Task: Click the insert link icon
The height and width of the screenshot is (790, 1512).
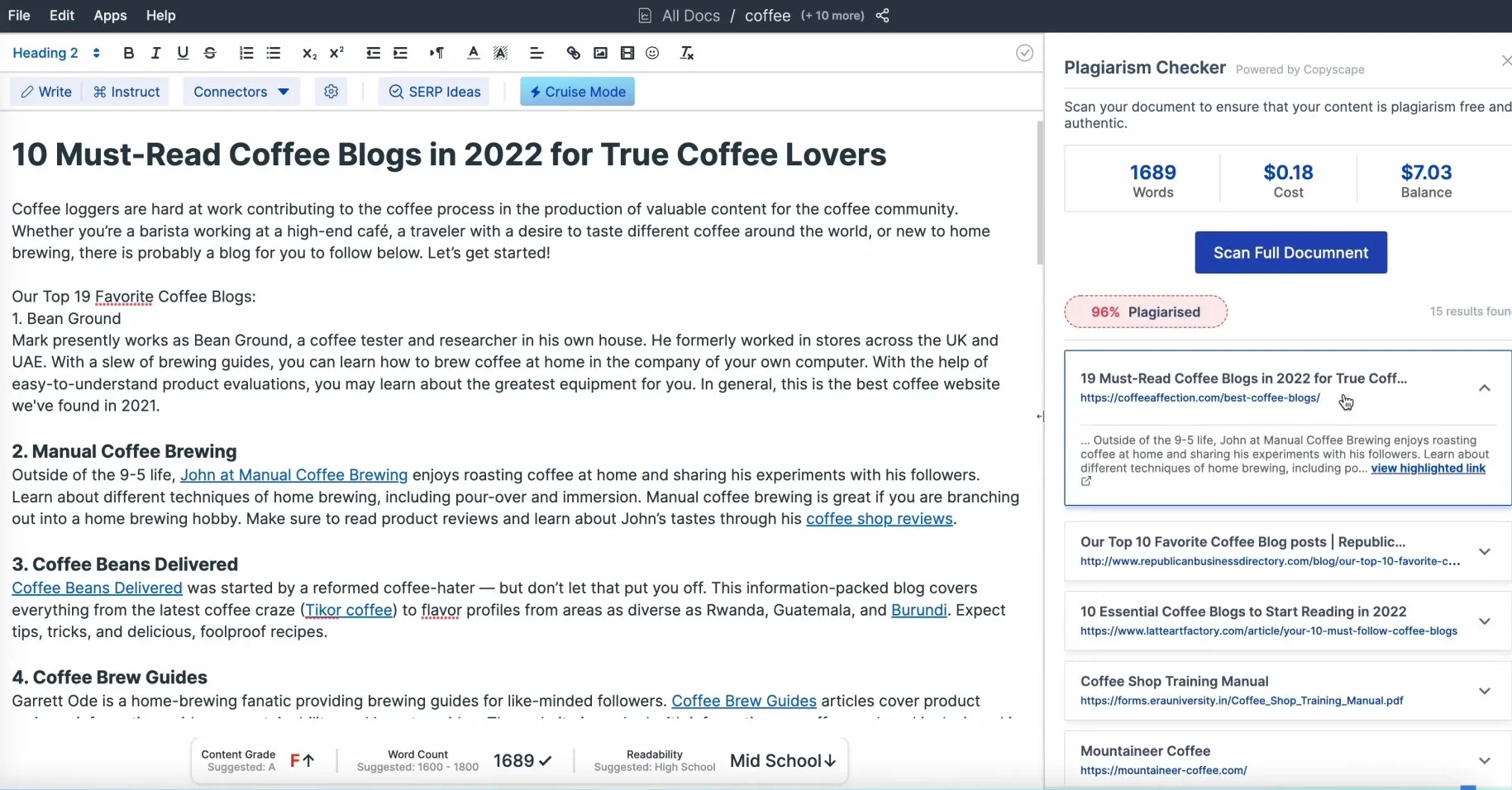Action: 573,53
